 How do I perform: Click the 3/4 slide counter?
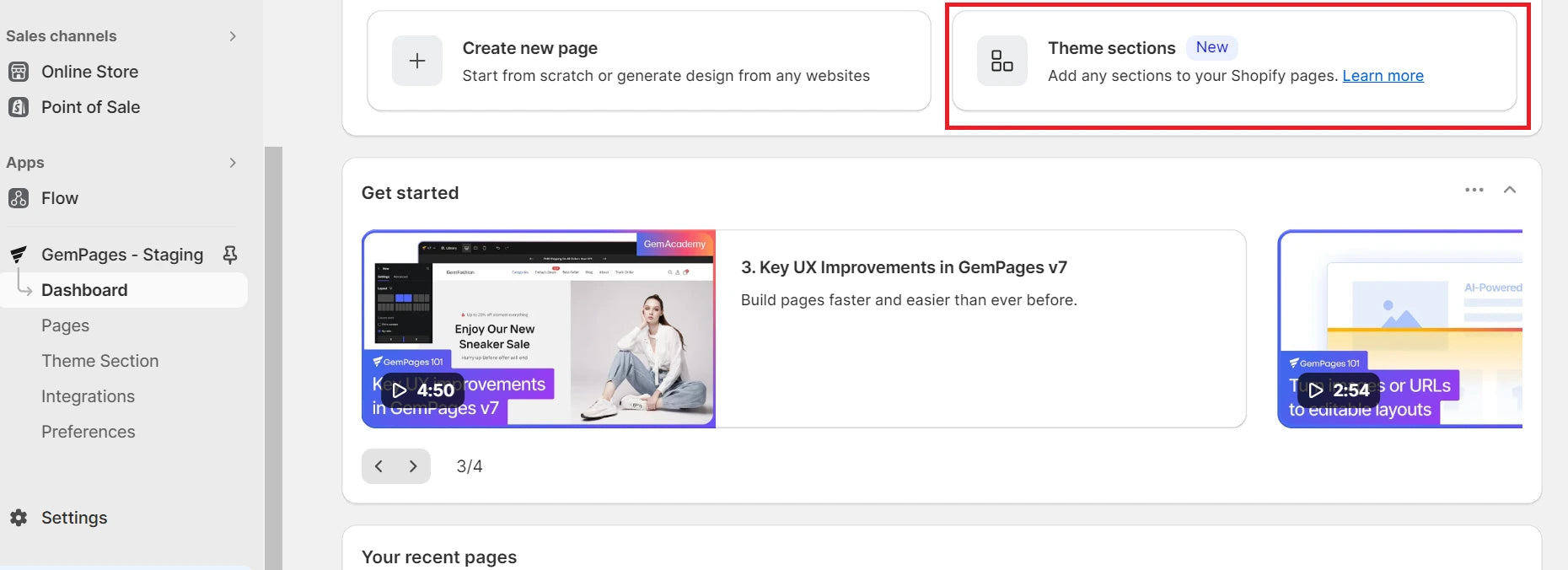[x=470, y=466]
